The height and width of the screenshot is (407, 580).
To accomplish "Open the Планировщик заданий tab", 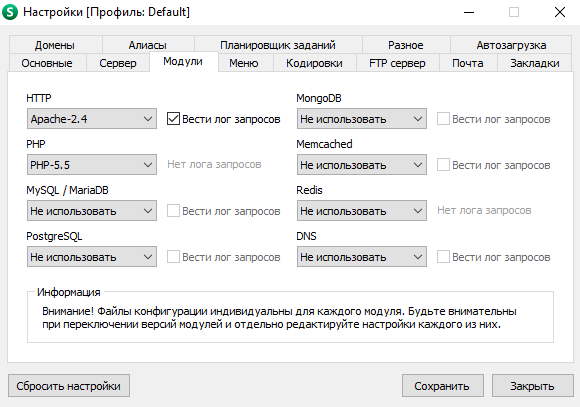I will [x=278, y=45].
